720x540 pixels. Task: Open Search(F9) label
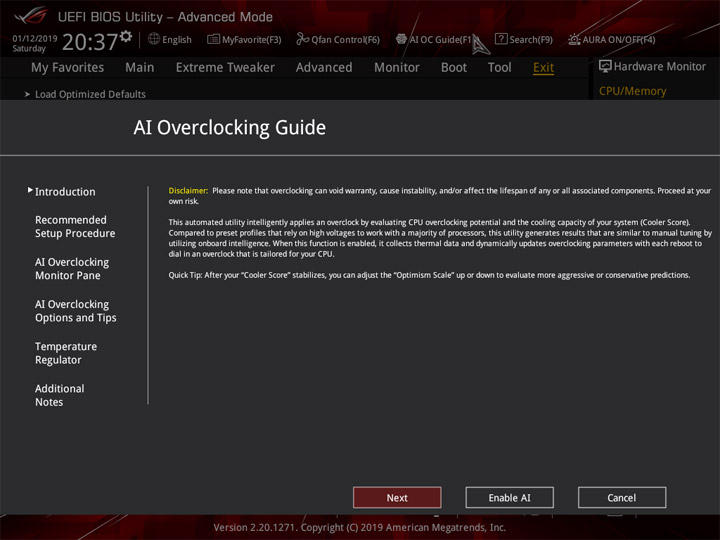point(531,40)
